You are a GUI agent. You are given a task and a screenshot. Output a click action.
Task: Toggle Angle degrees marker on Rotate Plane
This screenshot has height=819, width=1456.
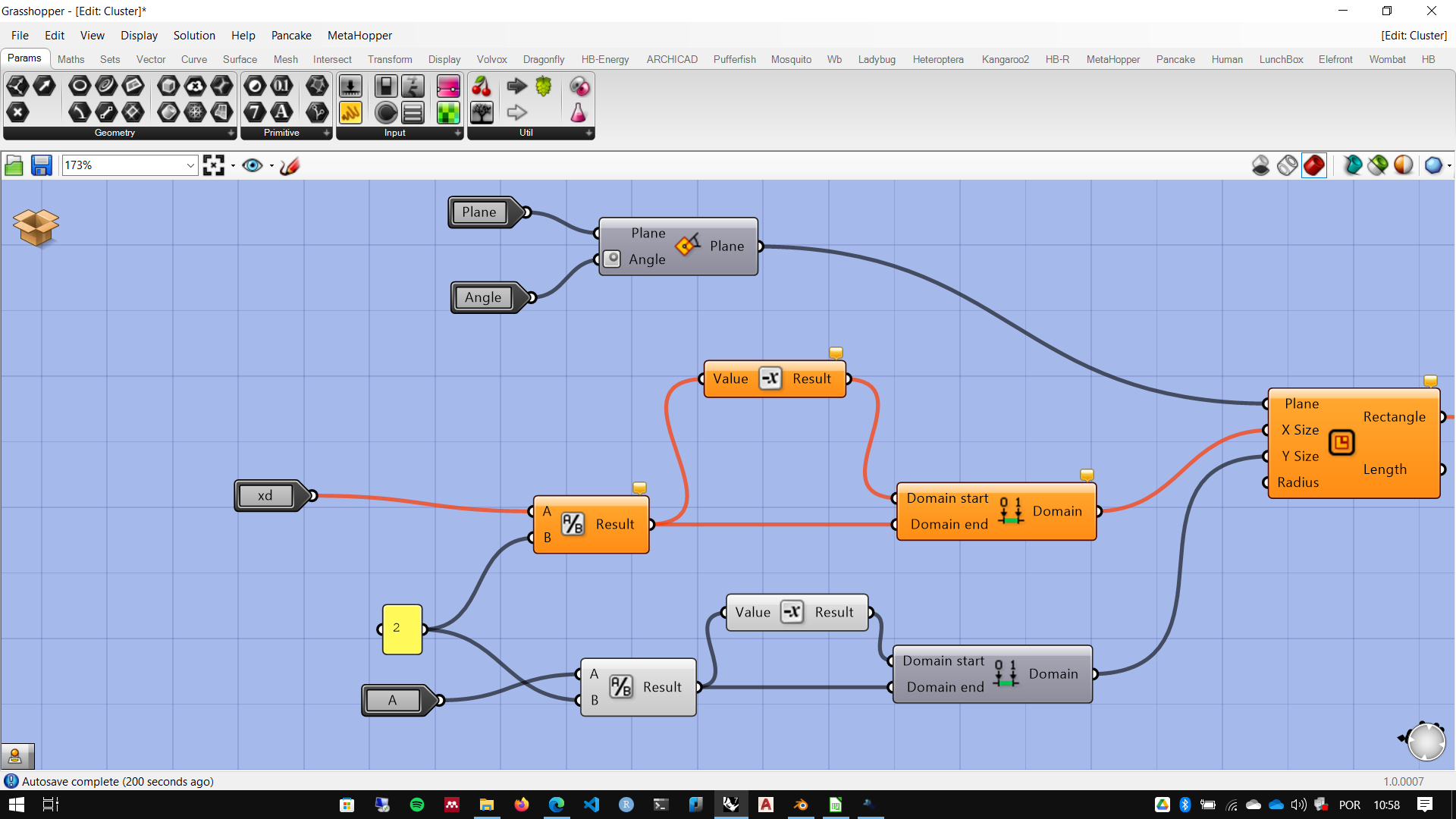[613, 259]
